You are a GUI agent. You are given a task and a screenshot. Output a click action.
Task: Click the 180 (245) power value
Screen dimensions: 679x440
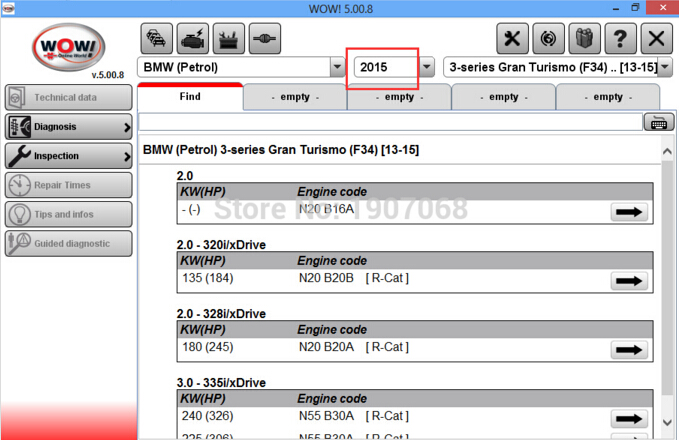(207, 347)
